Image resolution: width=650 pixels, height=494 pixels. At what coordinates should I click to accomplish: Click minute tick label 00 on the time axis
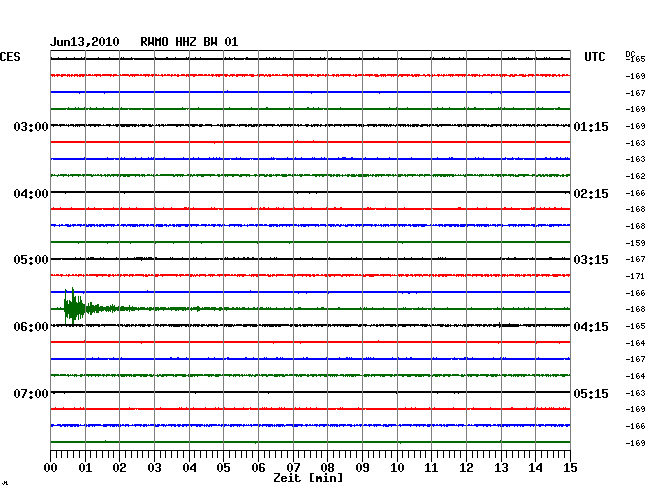tap(51, 468)
